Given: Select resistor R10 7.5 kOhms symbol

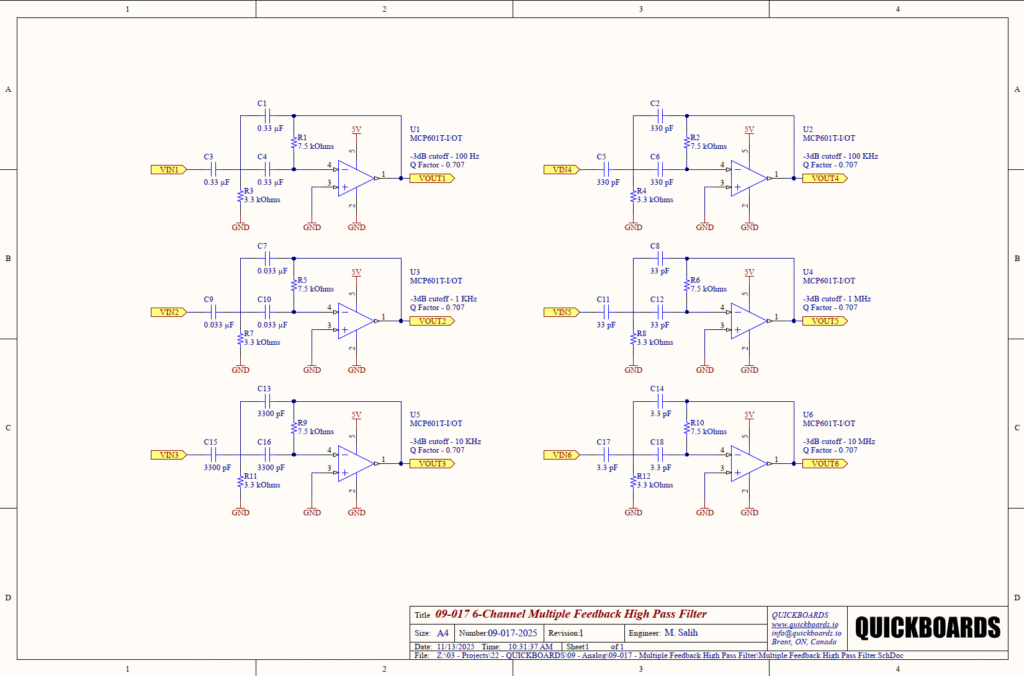Looking at the screenshot, I should tap(688, 426).
